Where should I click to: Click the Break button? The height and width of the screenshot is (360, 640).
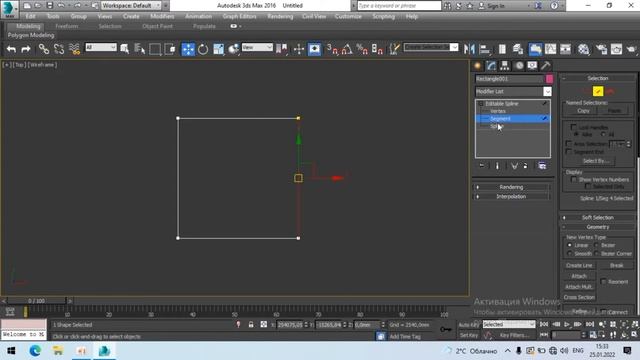click(616, 265)
